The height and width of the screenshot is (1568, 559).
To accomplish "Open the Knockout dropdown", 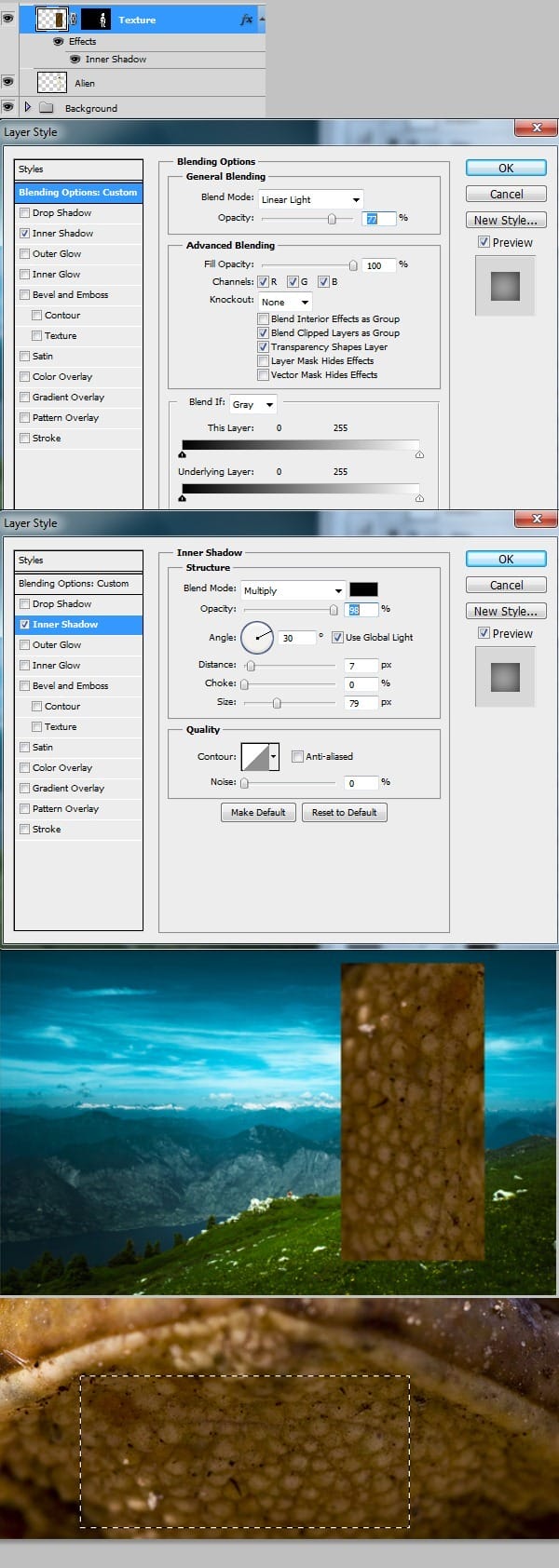I will coord(284,302).
